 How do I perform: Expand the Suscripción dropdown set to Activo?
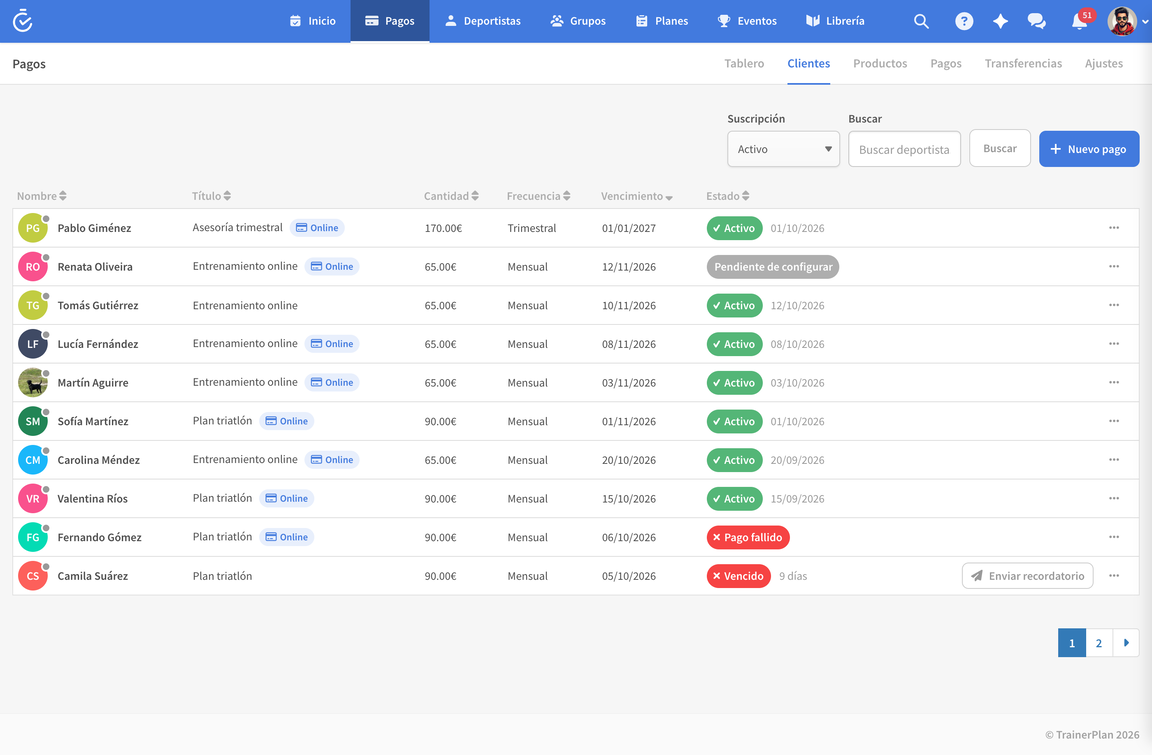[783, 149]
